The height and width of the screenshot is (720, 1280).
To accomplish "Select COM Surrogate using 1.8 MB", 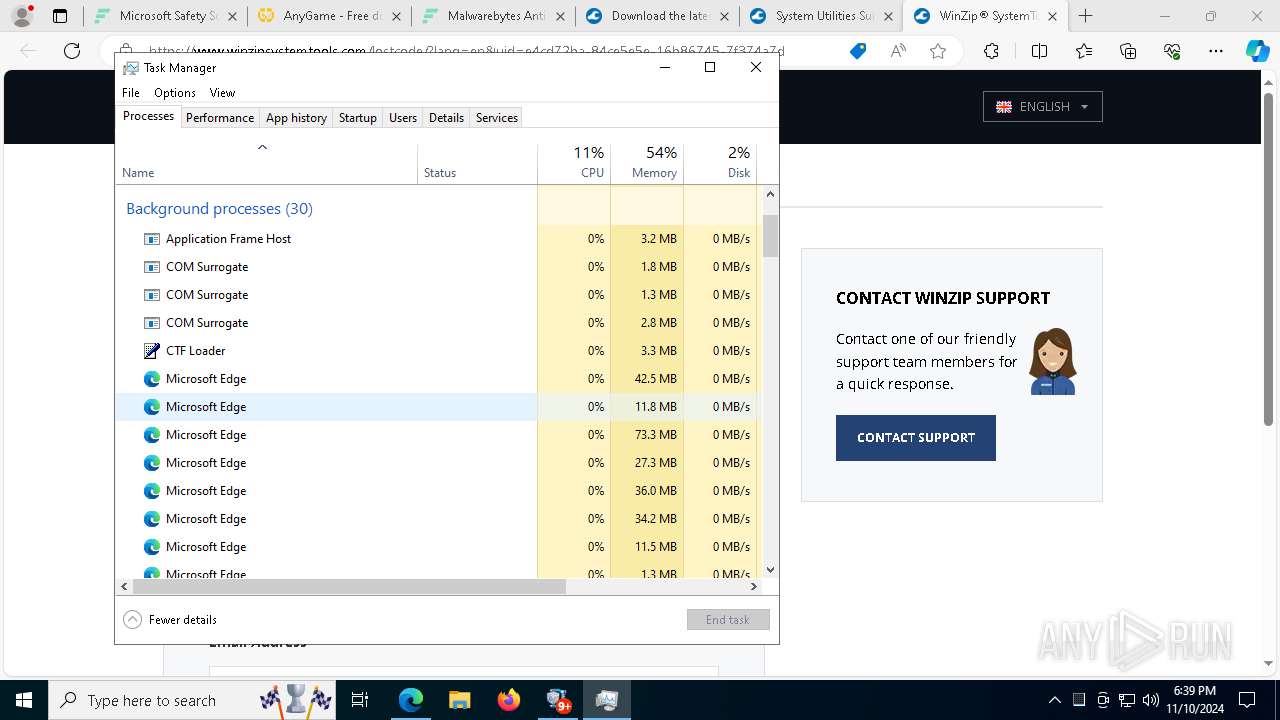I will [x=437, y=267].
